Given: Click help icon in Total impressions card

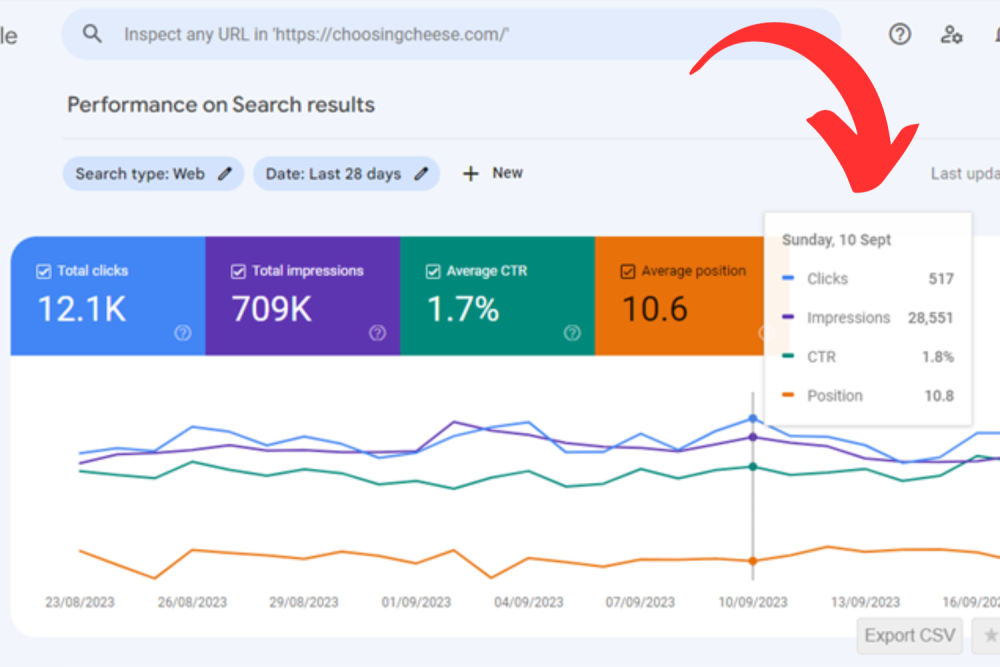Looking at the screenshot, I should tap(377, 334).
